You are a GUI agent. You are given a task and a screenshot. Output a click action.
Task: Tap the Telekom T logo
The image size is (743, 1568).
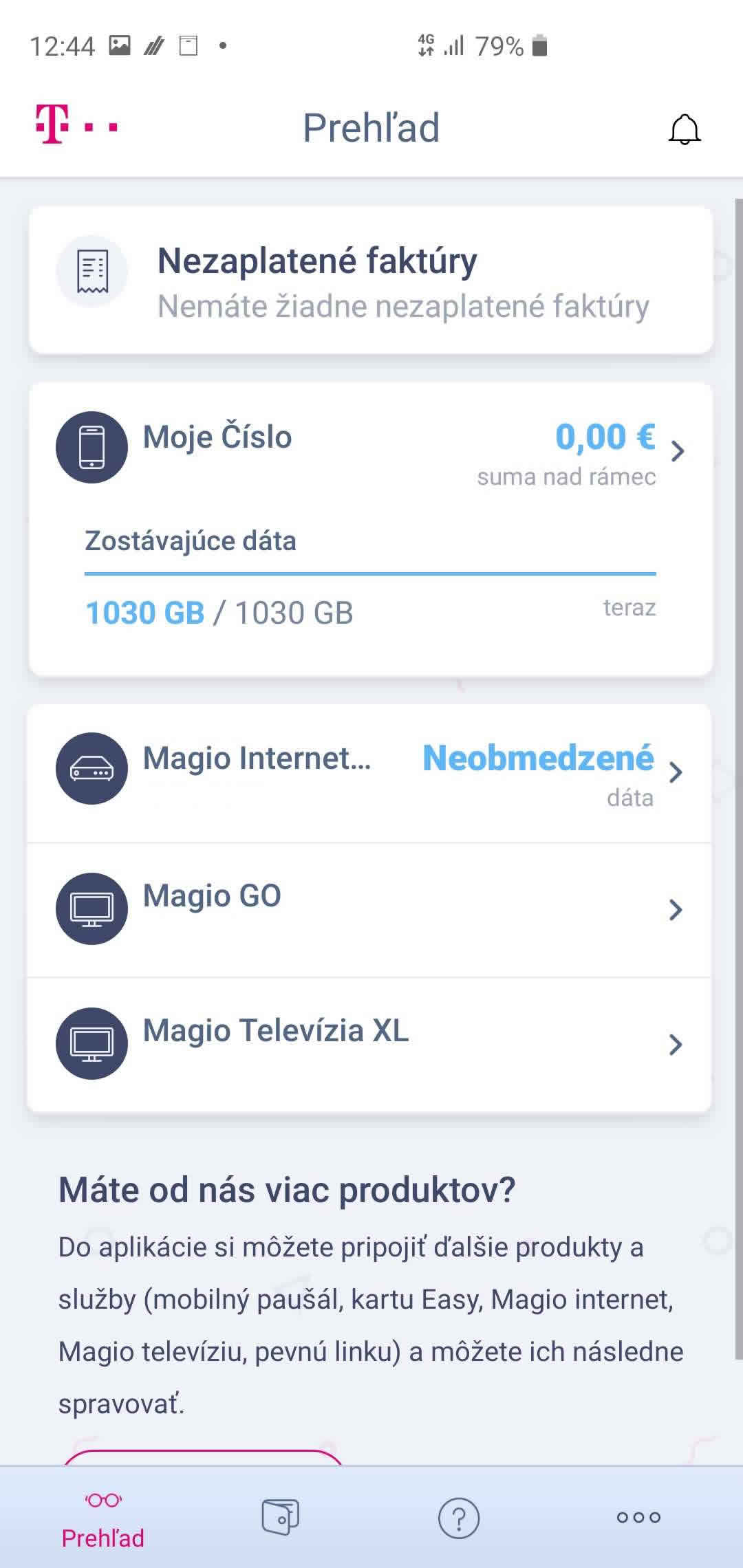[53, 124]
